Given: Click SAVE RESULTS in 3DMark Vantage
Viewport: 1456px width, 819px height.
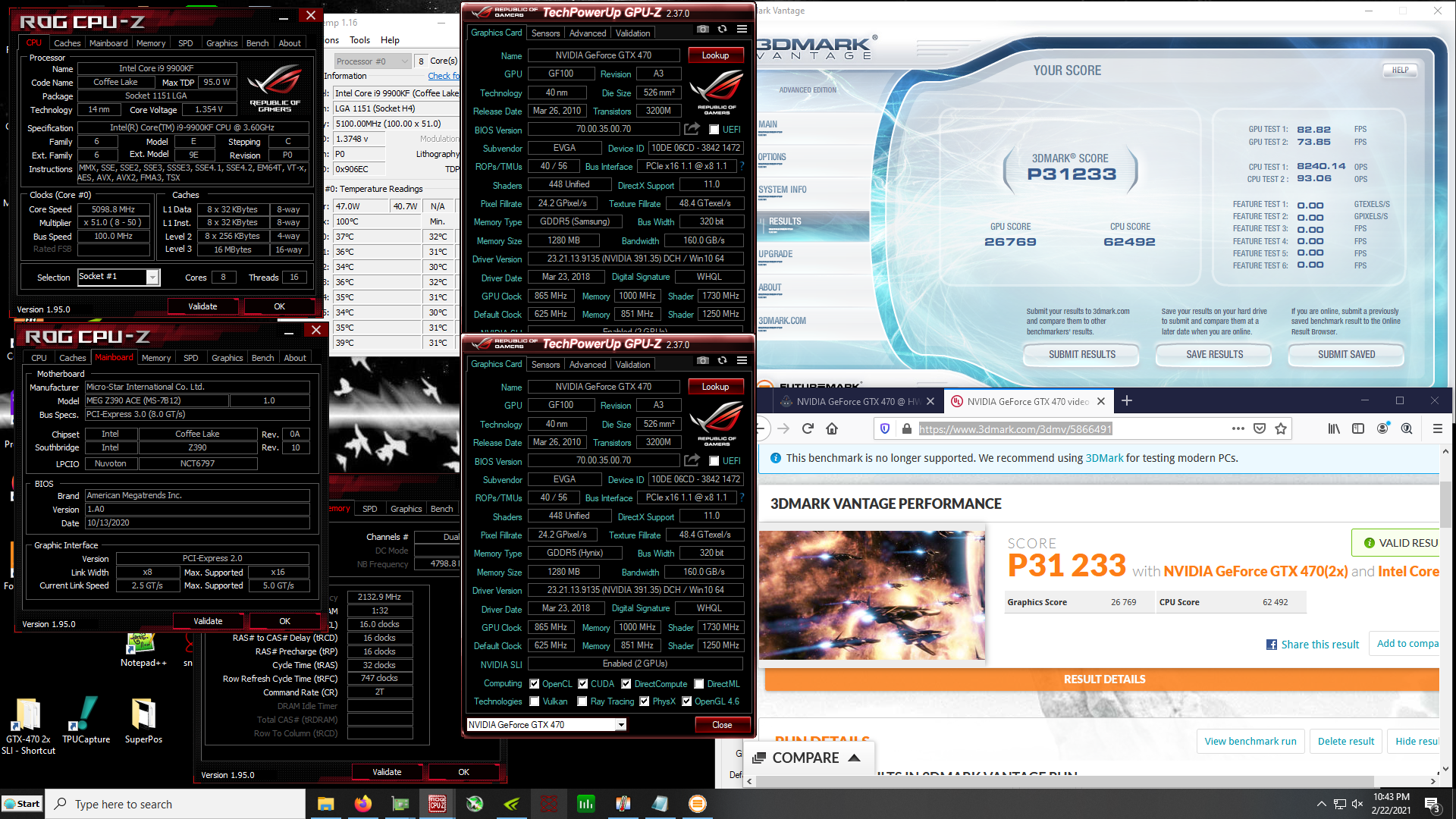Looking at the screenshot, I should pos(1215,354).
